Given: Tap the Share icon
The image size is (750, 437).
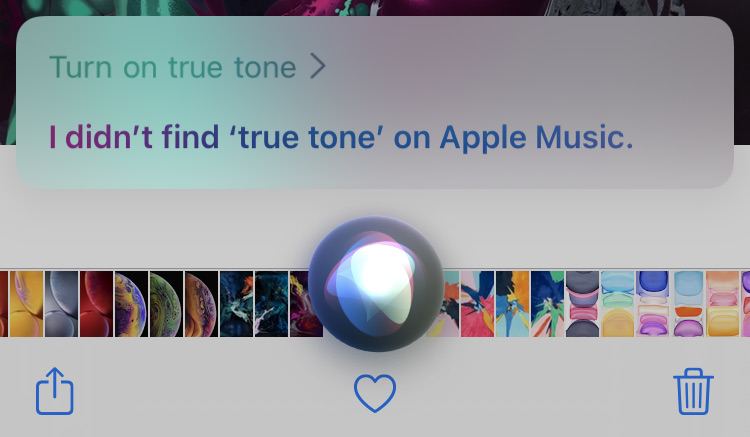Looking at the screenshot, I should tap(55, 391).
